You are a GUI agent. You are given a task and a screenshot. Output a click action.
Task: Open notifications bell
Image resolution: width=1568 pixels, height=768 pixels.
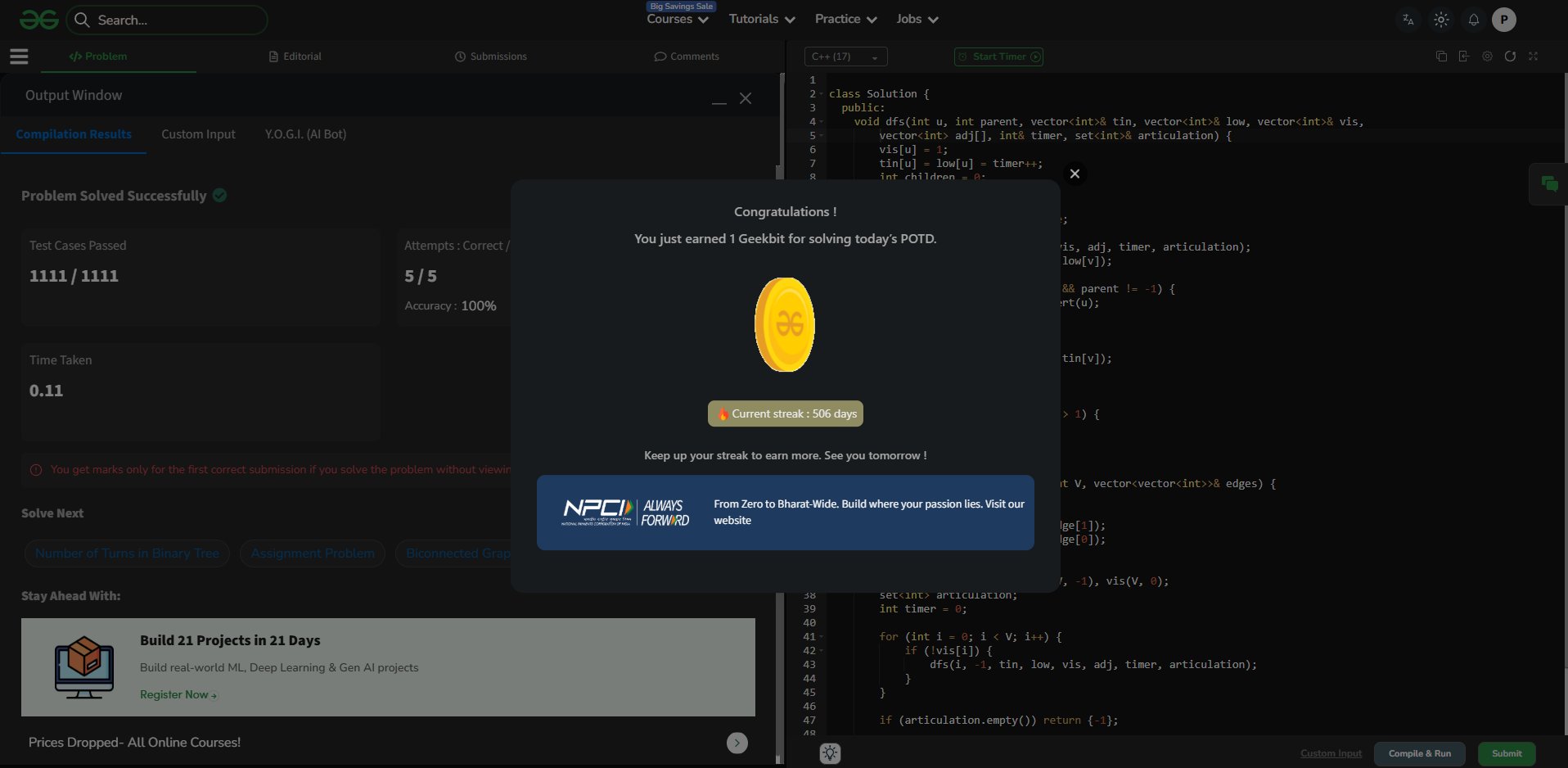(1474, 20)
